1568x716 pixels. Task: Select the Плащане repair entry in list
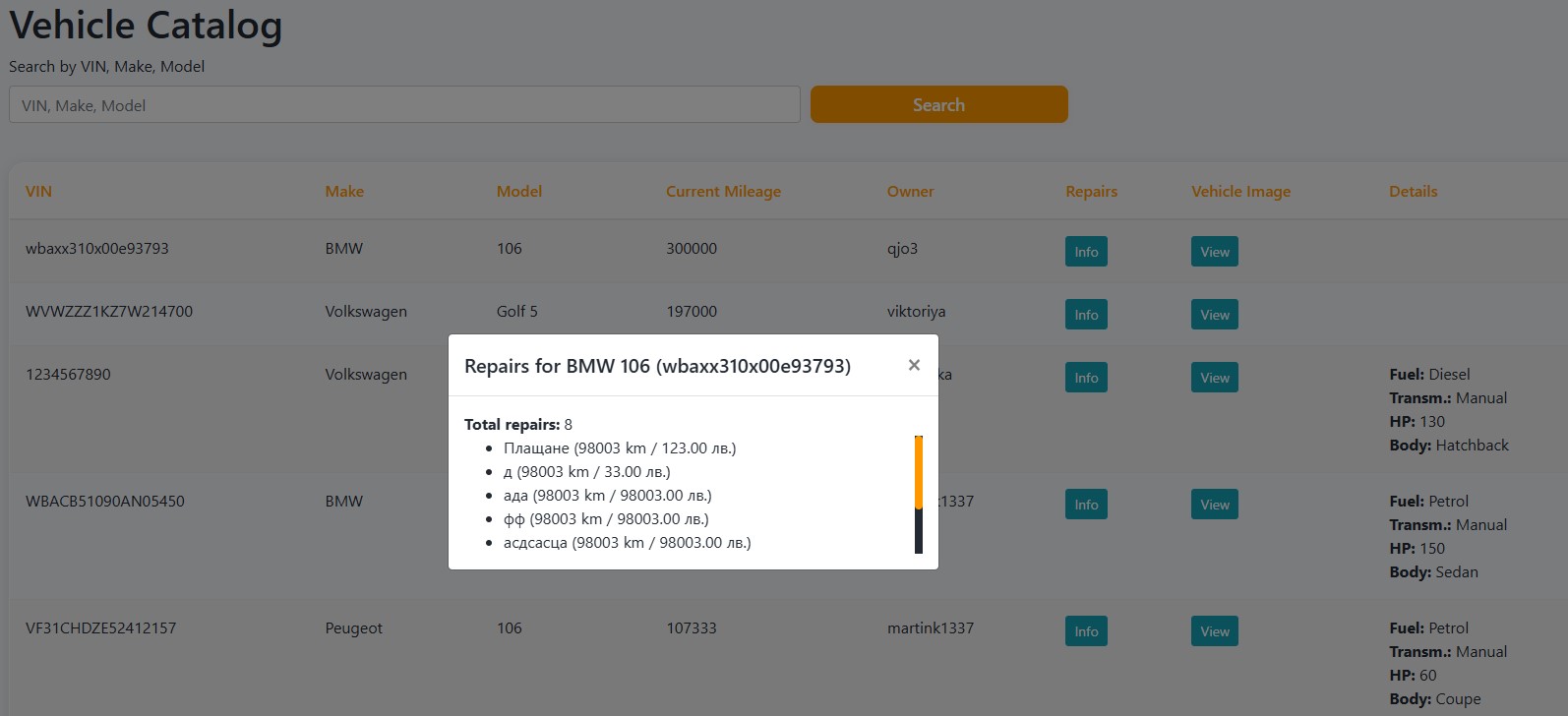(x=619, y=448)
